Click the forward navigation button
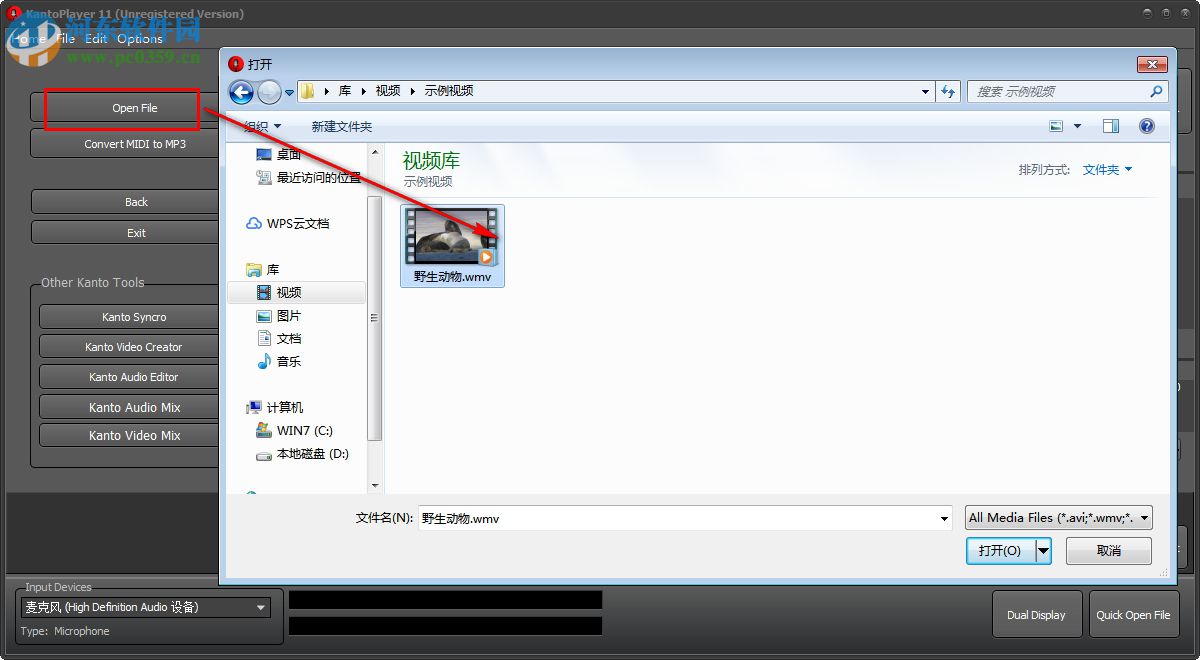1200x660 pixels. point(269,92)
